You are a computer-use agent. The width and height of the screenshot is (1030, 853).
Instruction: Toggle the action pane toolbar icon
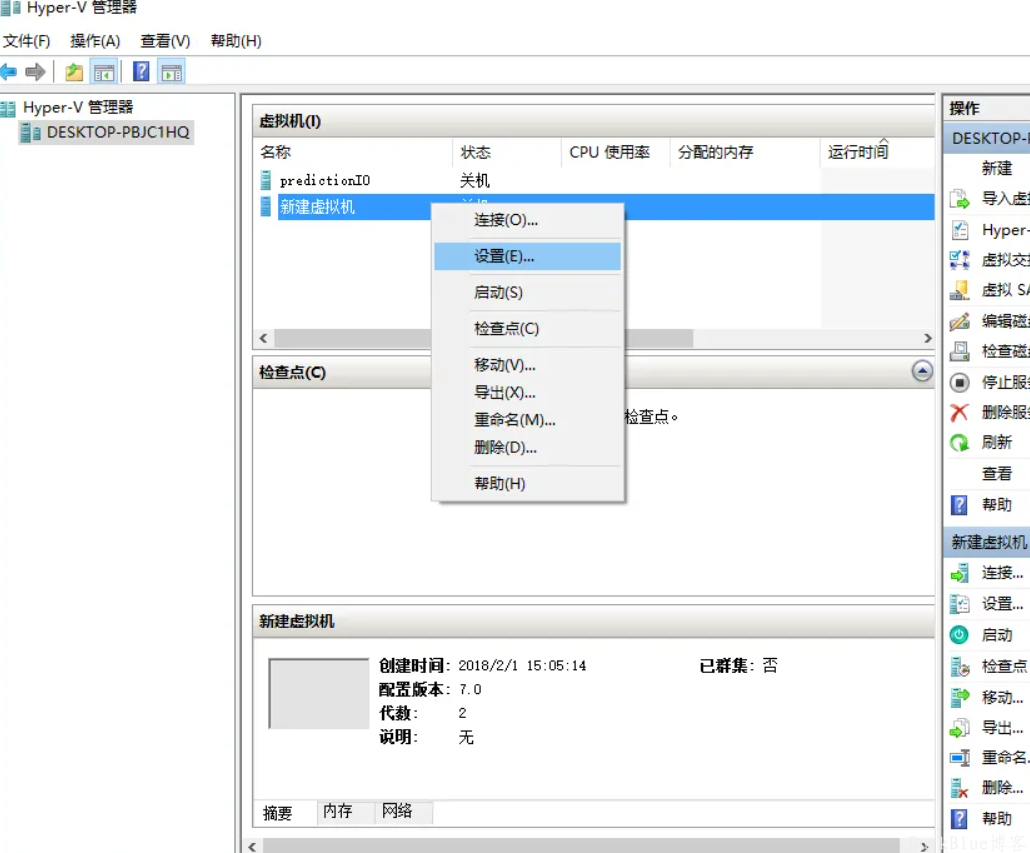pyautogui.click(x=172, y=72)
